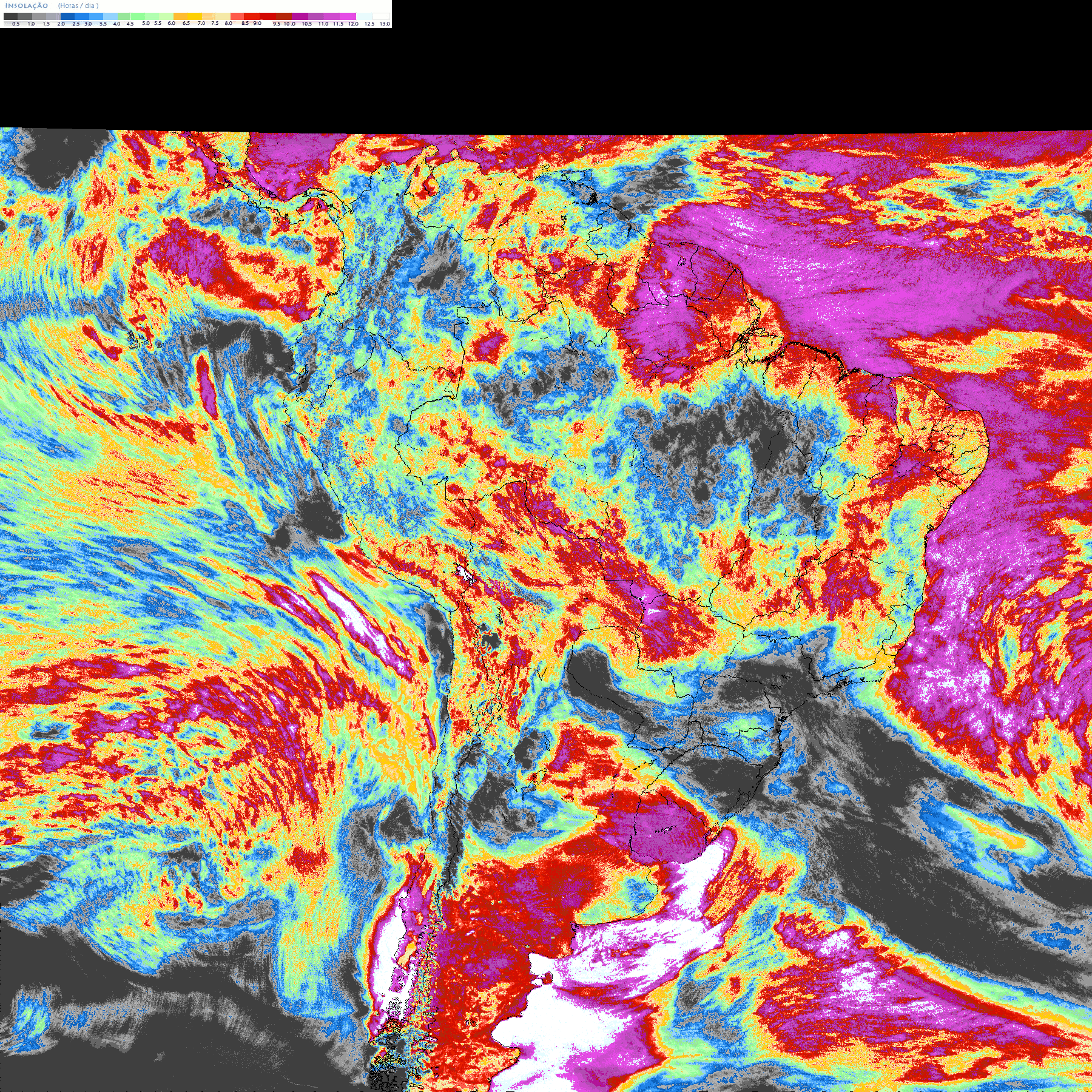Choose the white swatch above 13.0
Screen dimensions: 1092x1092
click(381, 16)
